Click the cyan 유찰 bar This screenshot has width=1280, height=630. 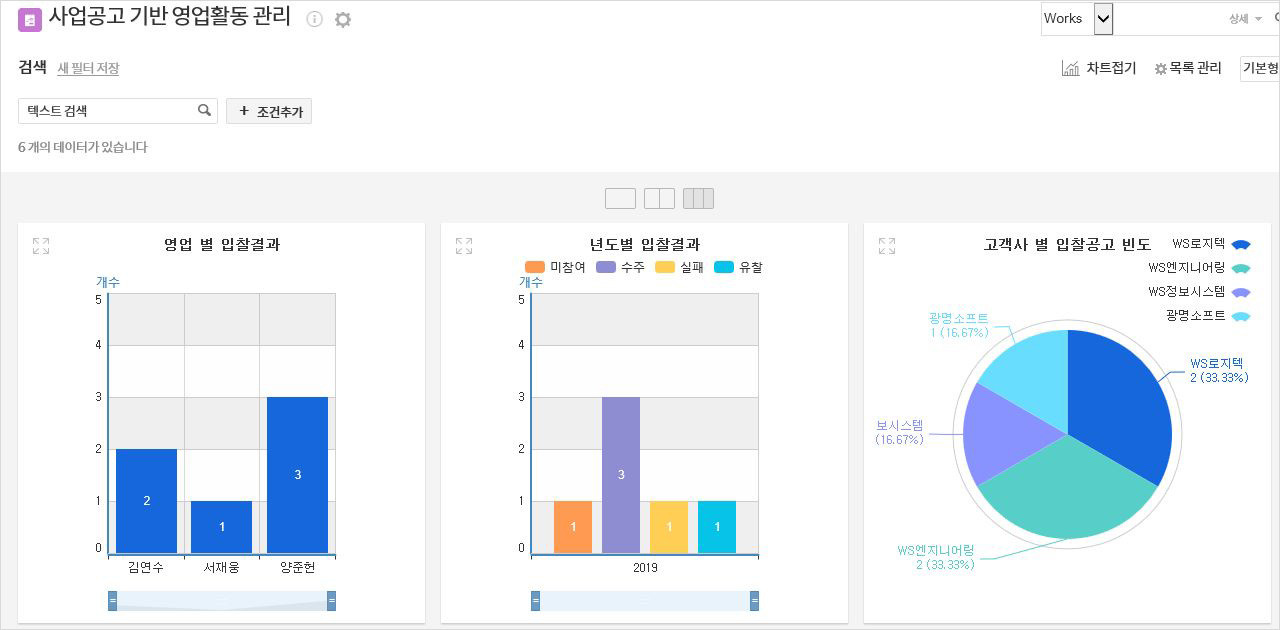pos(717,527)
